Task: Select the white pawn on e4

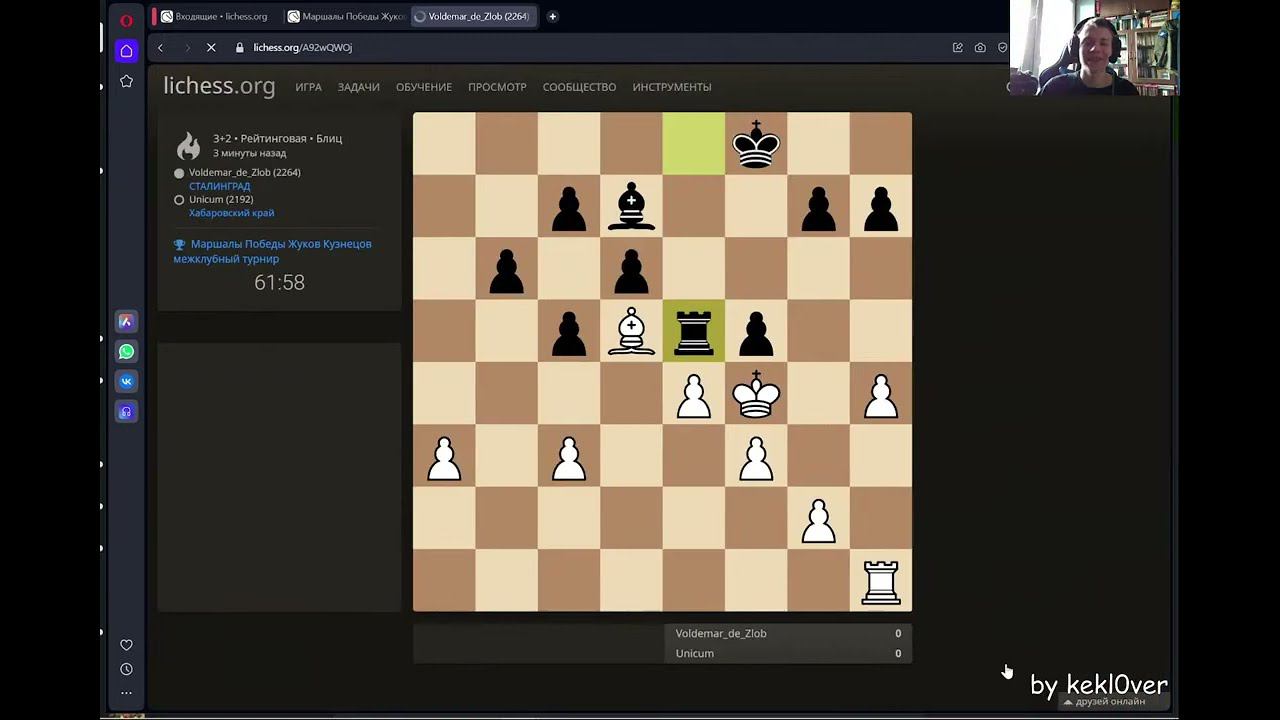Action: coord(694,393)
